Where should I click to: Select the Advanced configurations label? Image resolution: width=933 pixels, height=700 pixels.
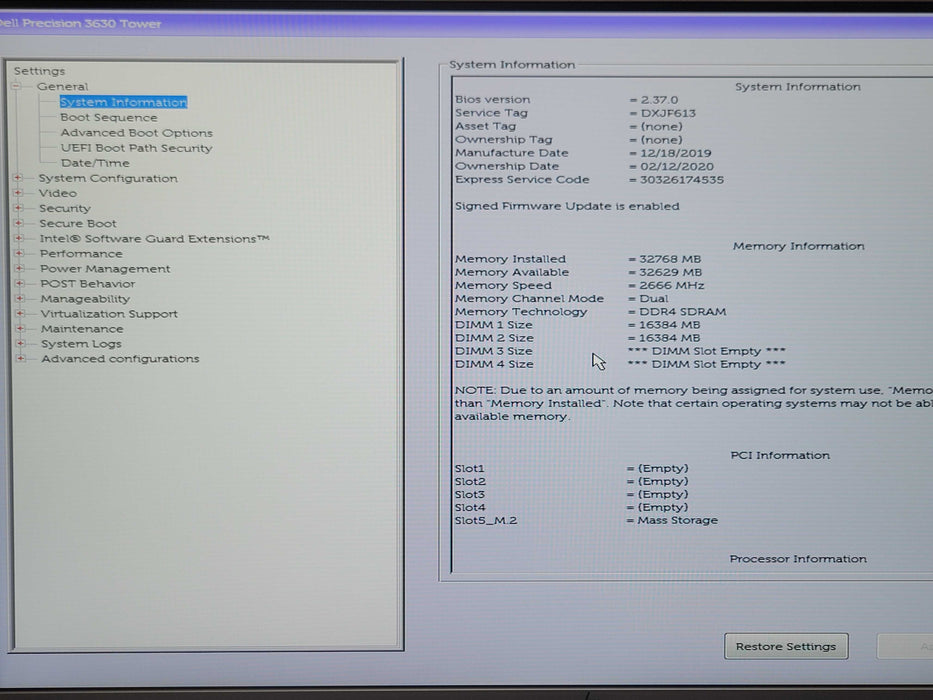tap(120, 359)
